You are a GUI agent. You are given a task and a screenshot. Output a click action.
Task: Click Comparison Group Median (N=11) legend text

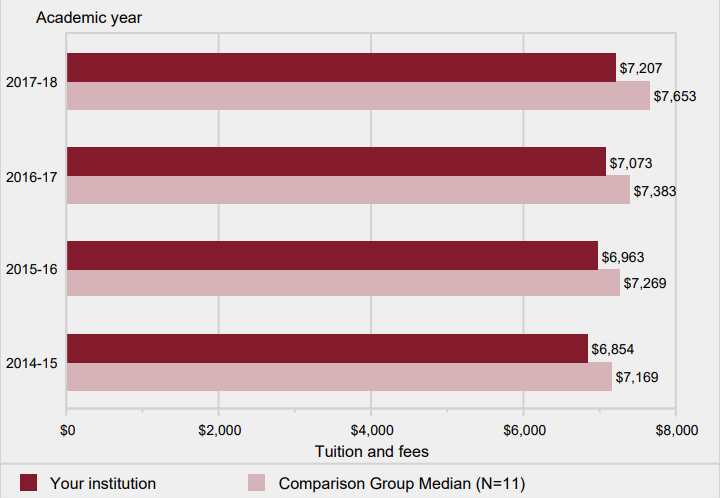pyautogui.click(x=402, y=484)
